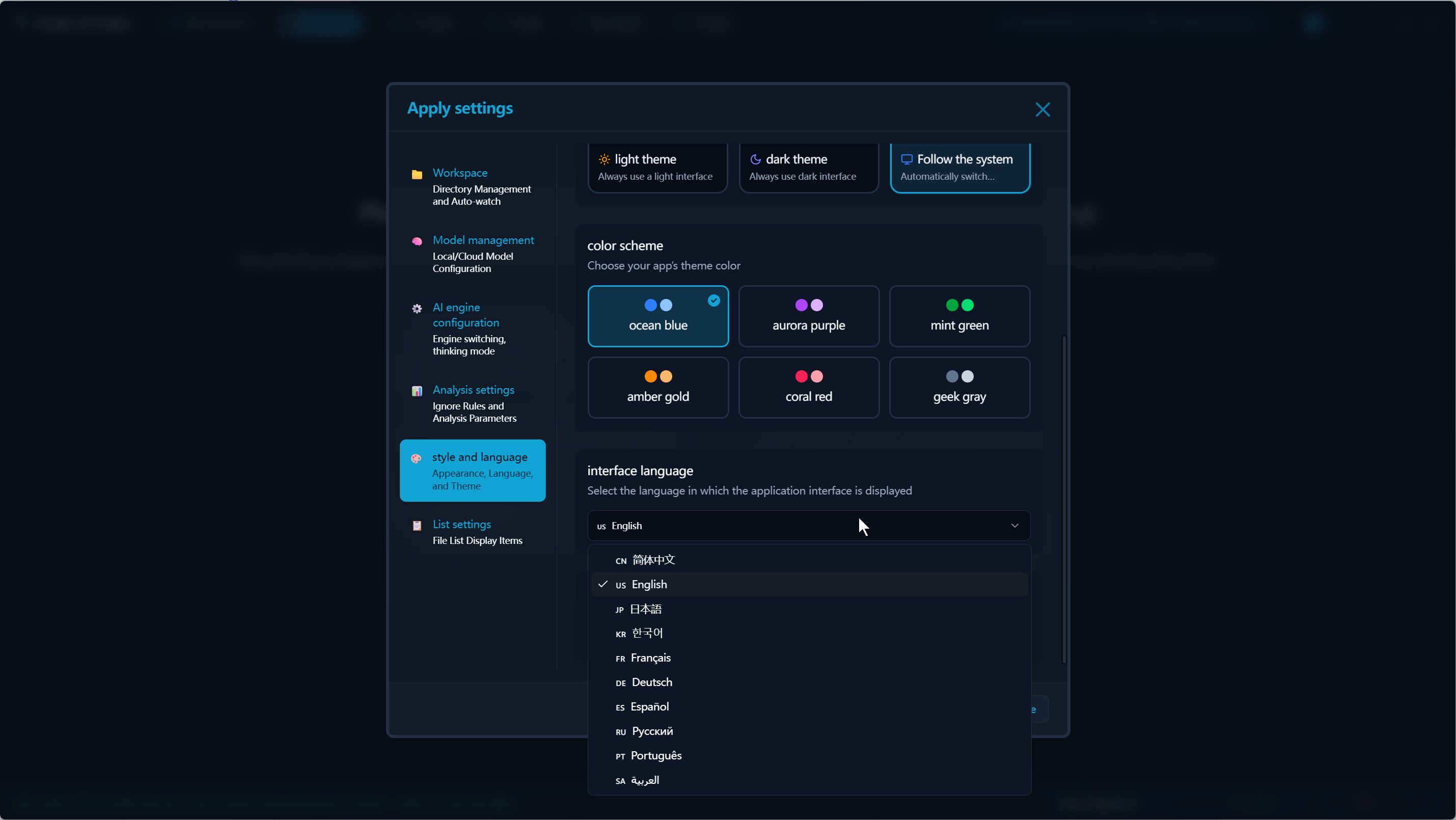Select 简体中文 from the language list
Screen dimensions: 1456x820
(809, 560)
